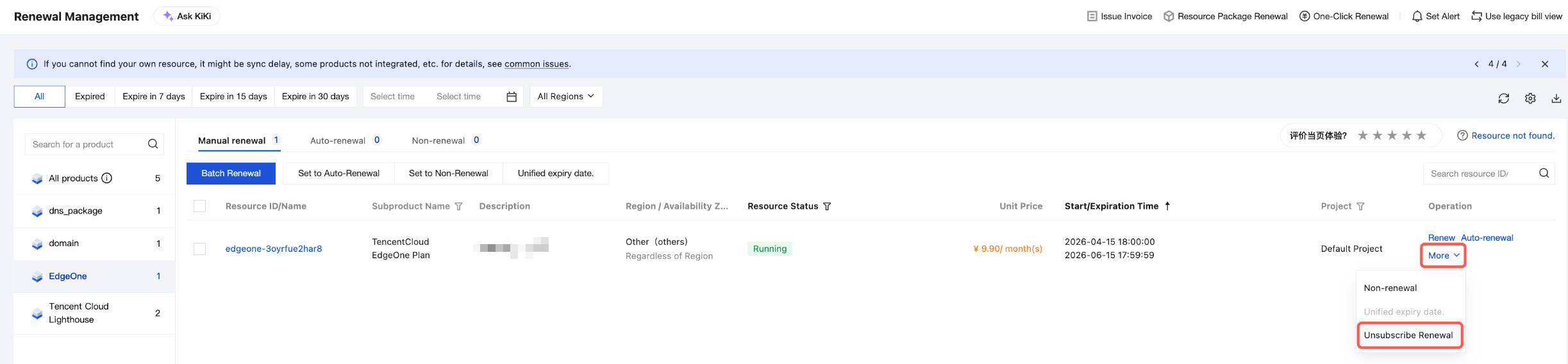
Task: Check the select-all header checkbox
Action: click(x=200, y=206)
